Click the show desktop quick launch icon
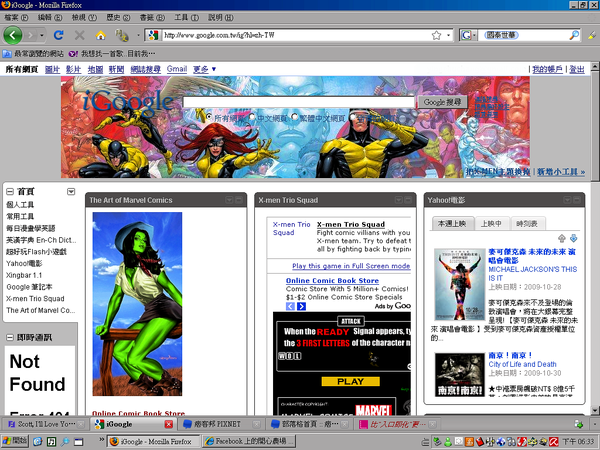Screen dimensions: 600x450 78,442
